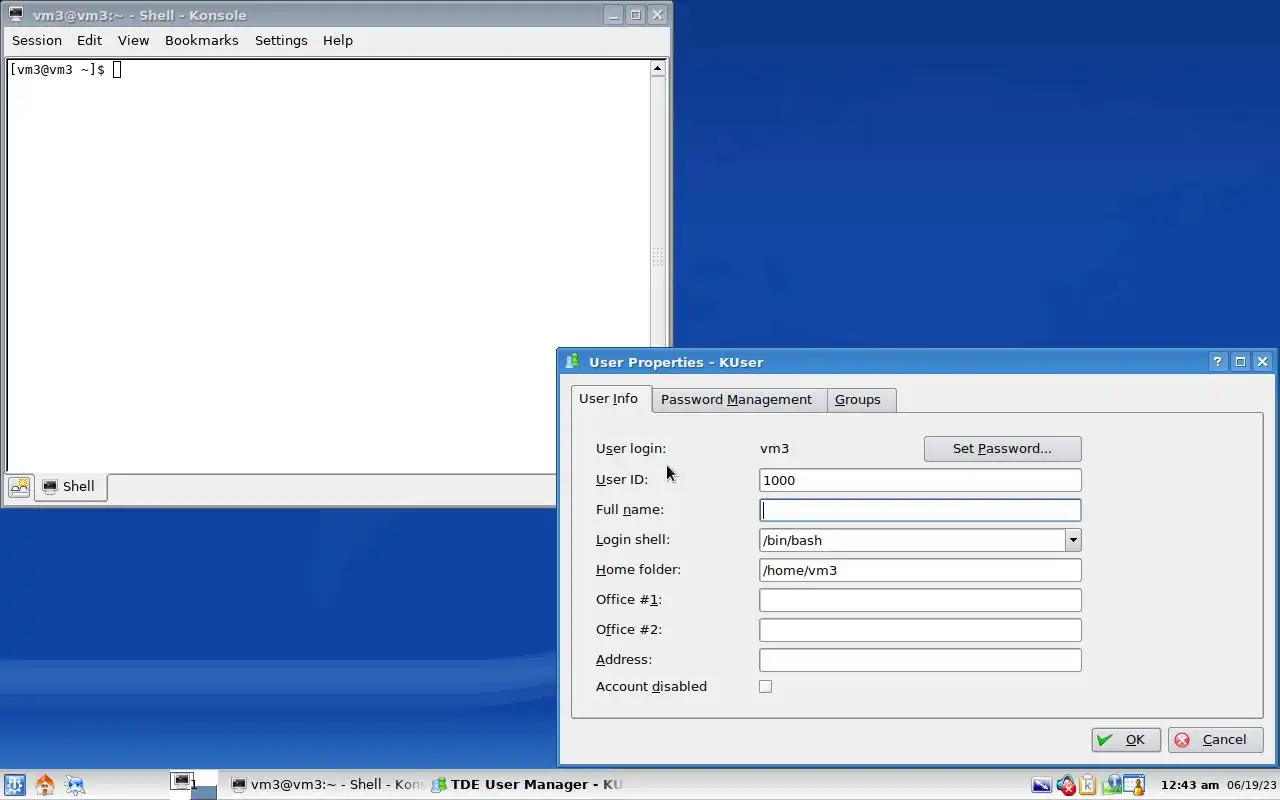The image size is (1280, 800).
Task: Expand the Login shell dropdown
Action: coord(1073,540)
